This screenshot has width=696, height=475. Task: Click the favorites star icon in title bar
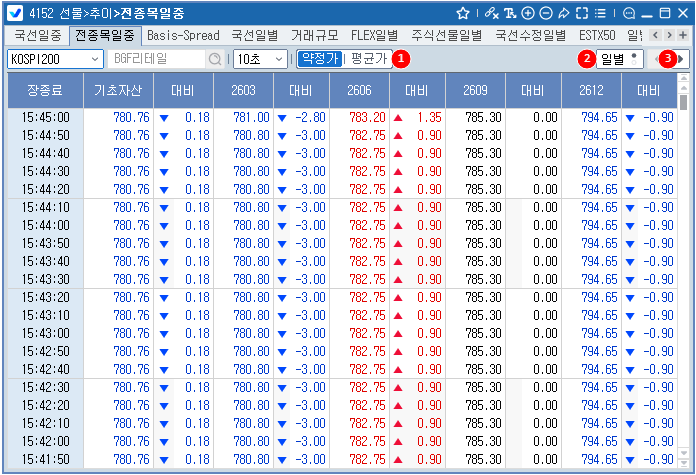point(463,14)
